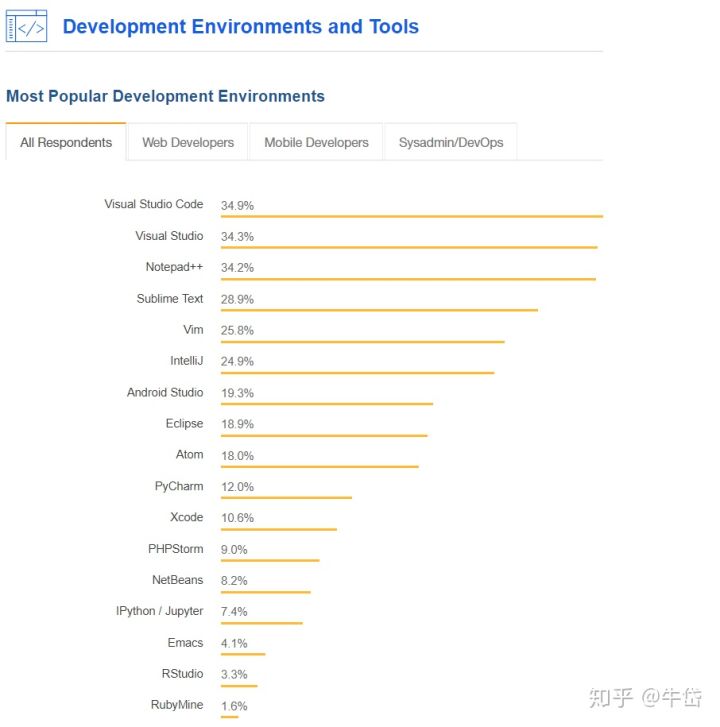Open the Mobile Developers tab

316,142
